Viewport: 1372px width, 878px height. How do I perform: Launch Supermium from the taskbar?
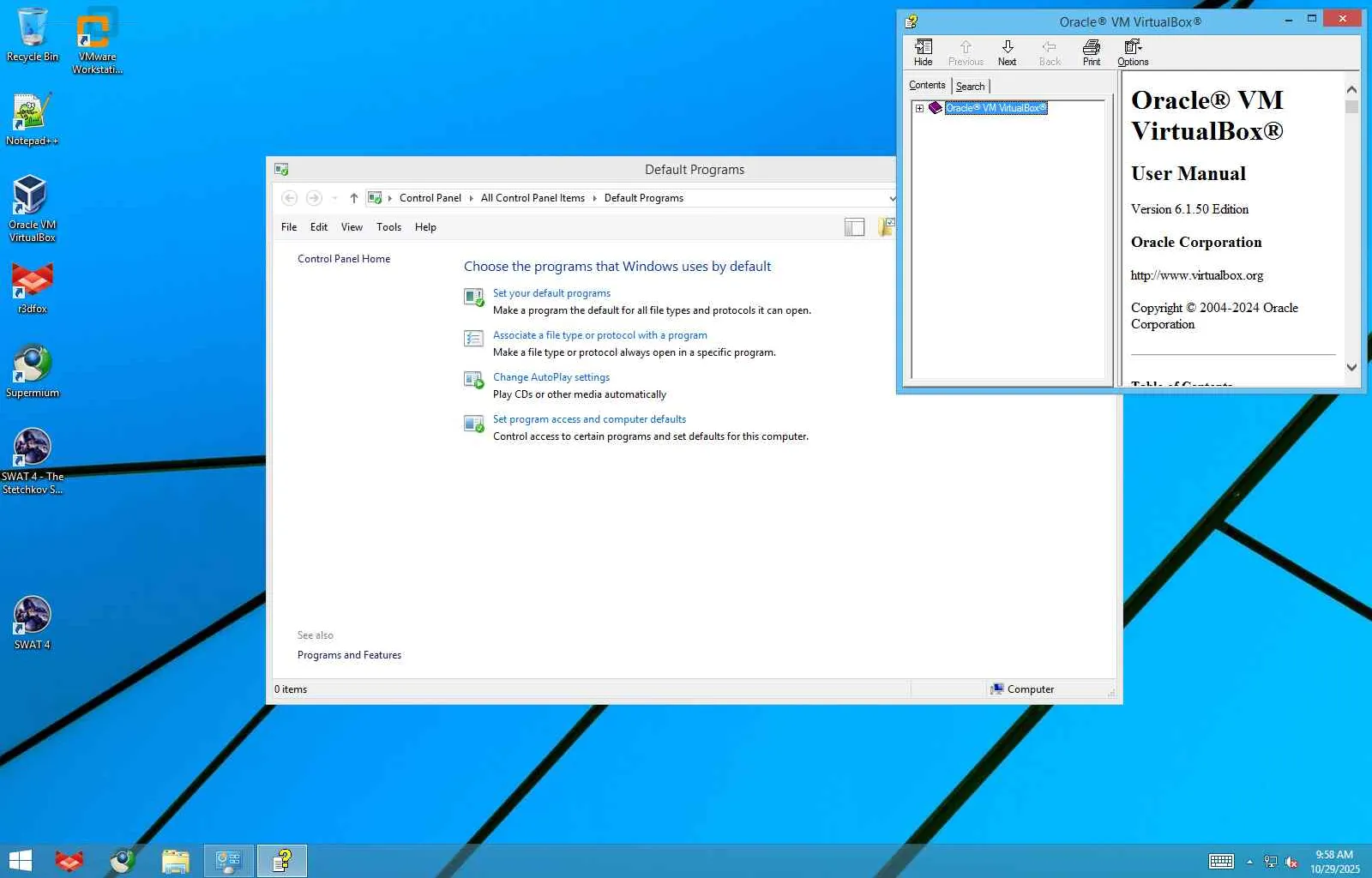tap(123, 861)
